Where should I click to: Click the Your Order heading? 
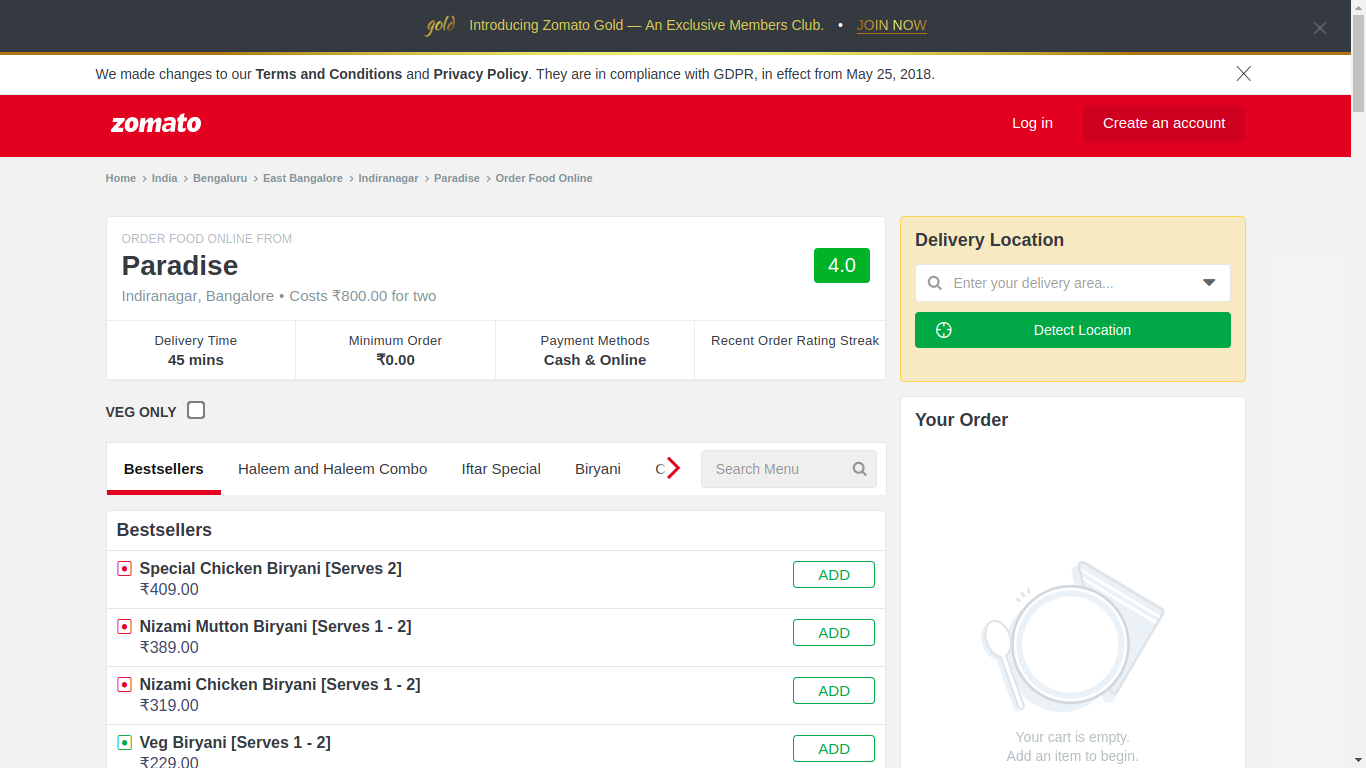(x=962, y=420)
